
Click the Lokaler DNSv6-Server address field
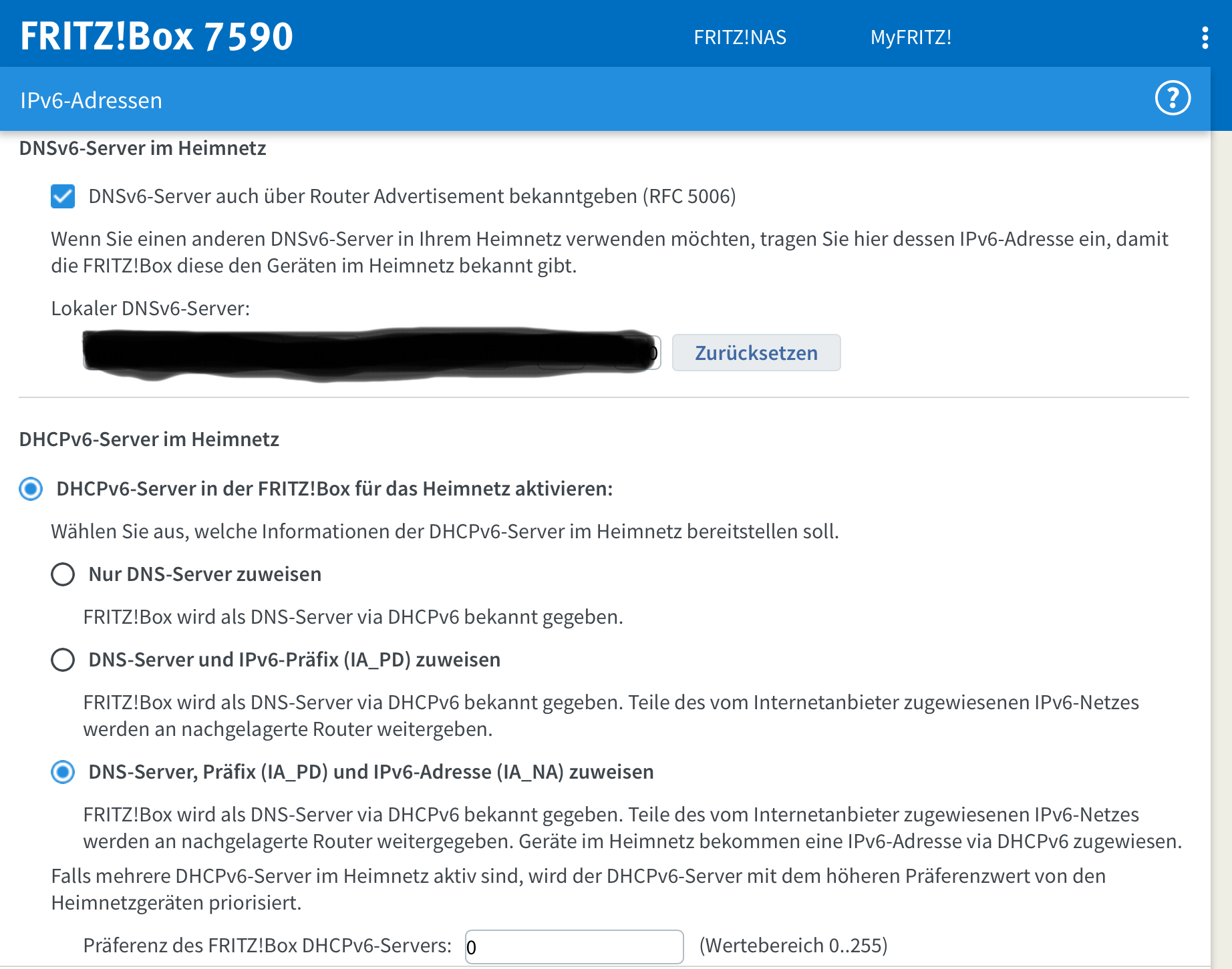[x=371, y=353]
